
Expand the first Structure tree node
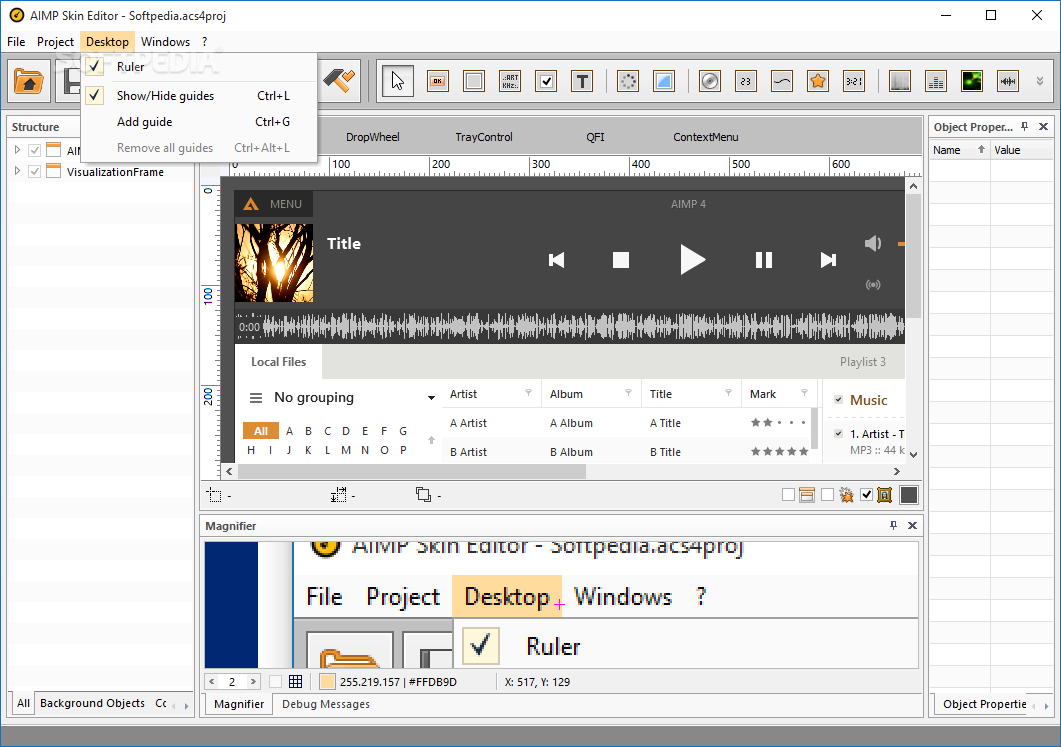(17, 150)
